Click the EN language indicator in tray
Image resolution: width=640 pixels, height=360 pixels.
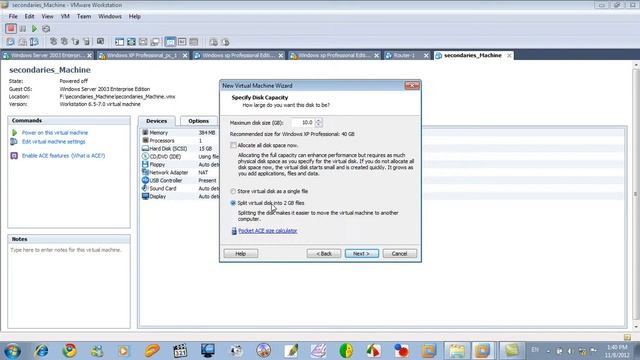pos(535,350)
